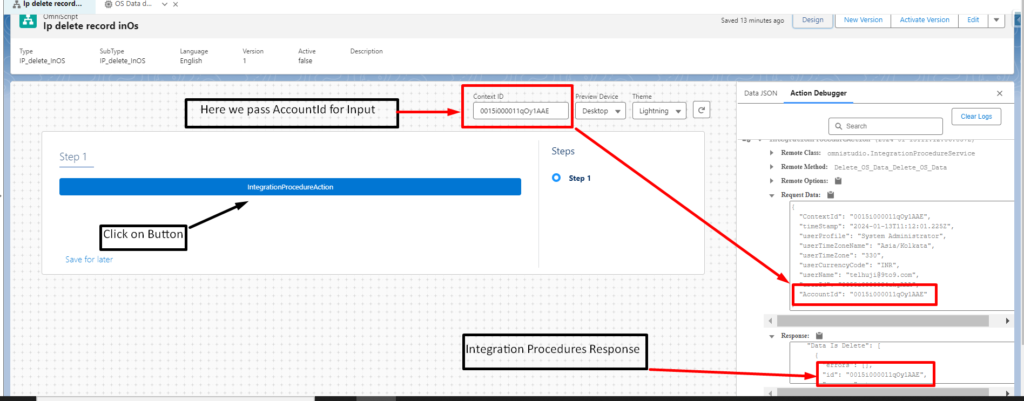Collapse the Request Data node
The height and width of the screenshot is (401, 1024).
click(771, 195)
